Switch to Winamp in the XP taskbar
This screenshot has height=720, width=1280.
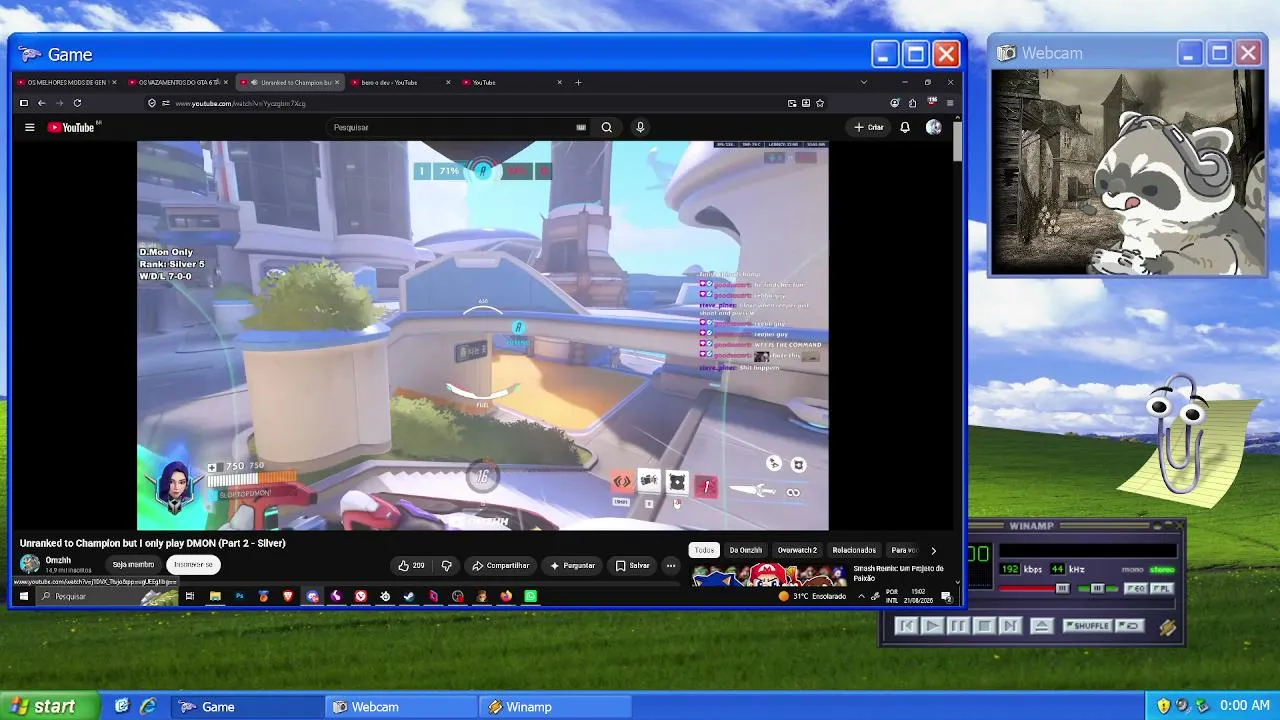(x=554, y=707)
